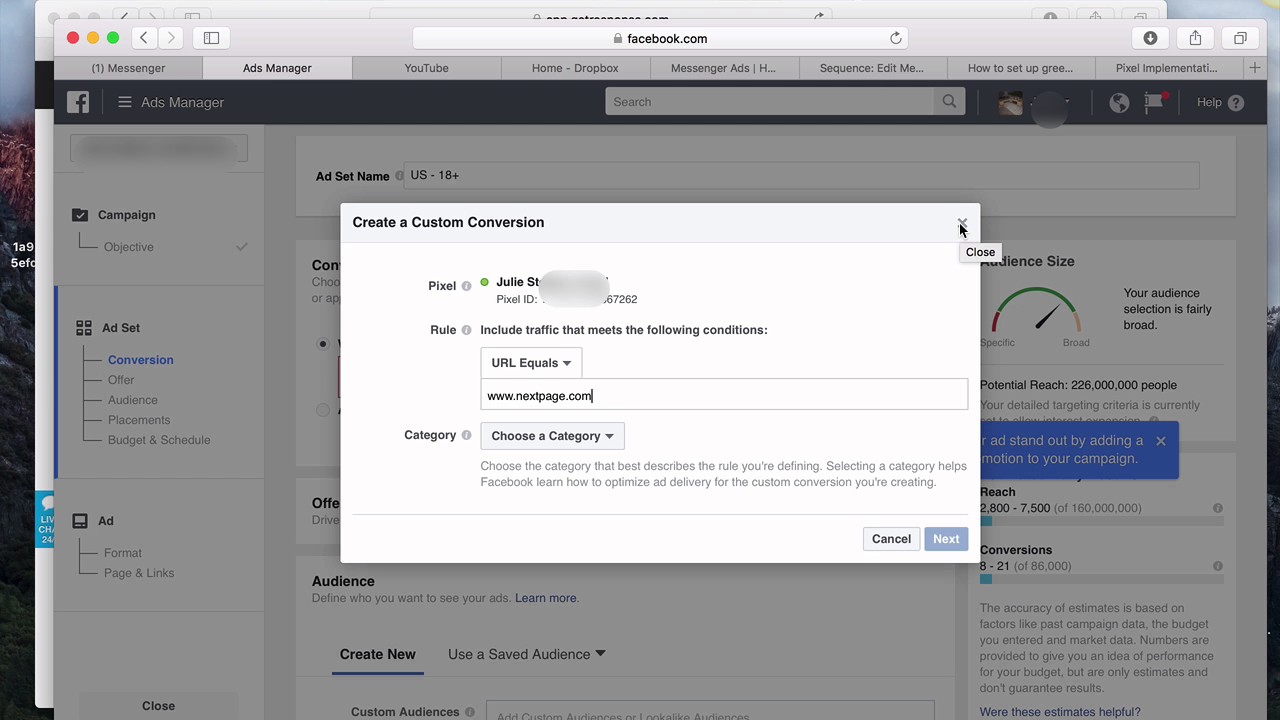Click the Custom Audiences info icon

pos(469,712)
